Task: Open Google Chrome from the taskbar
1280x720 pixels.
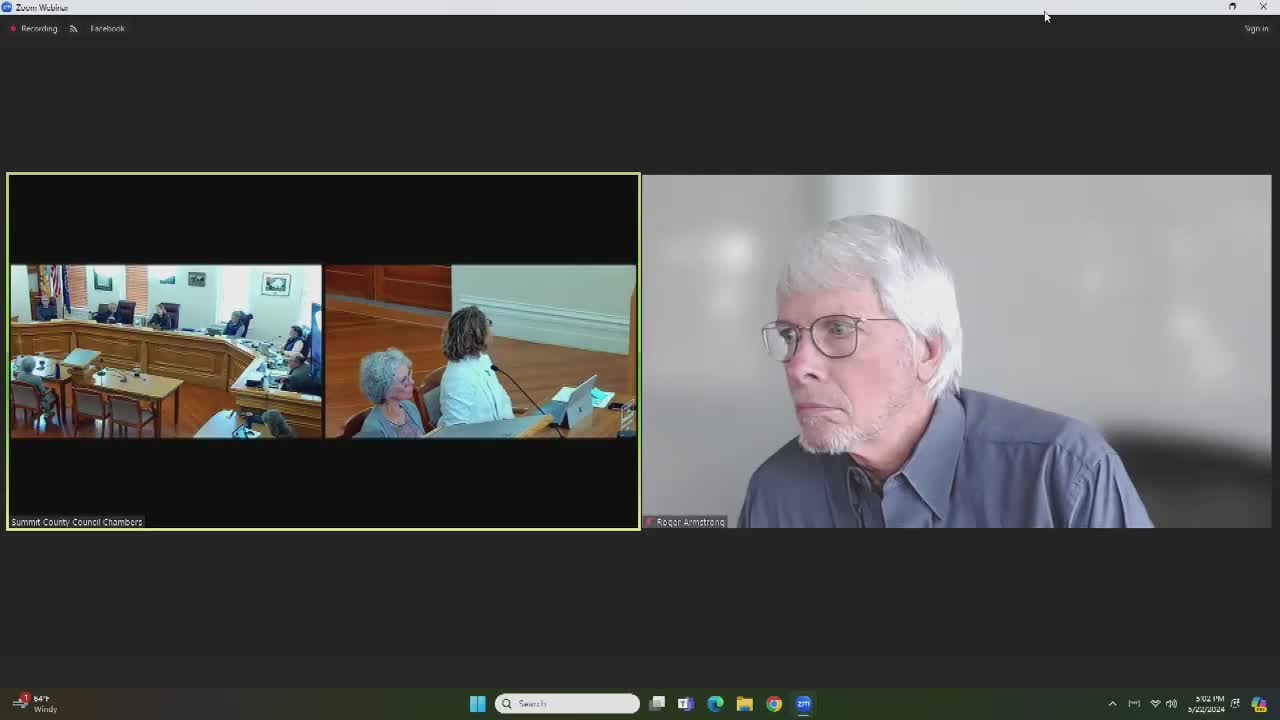Action: click(x=774, y=704)
